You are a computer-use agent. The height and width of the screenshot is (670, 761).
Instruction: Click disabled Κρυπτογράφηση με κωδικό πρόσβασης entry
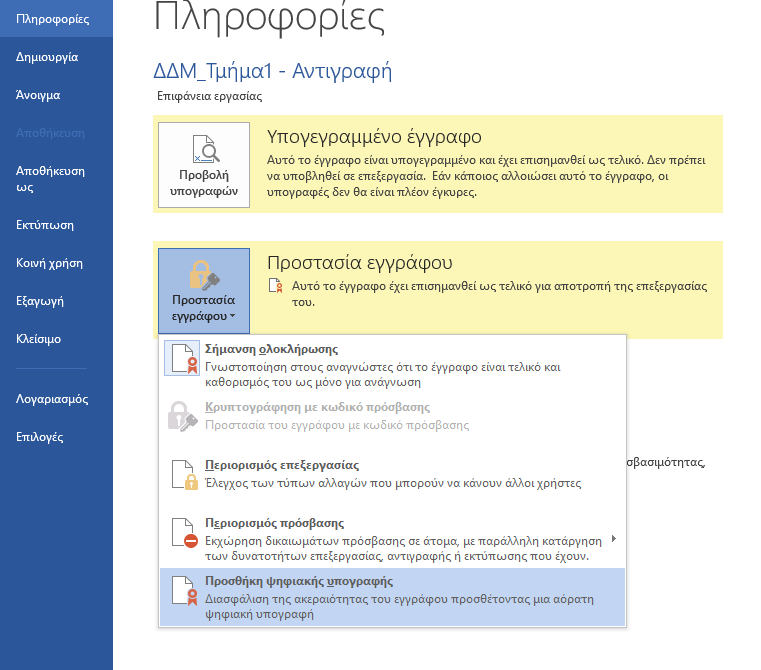tap(392, 416)
